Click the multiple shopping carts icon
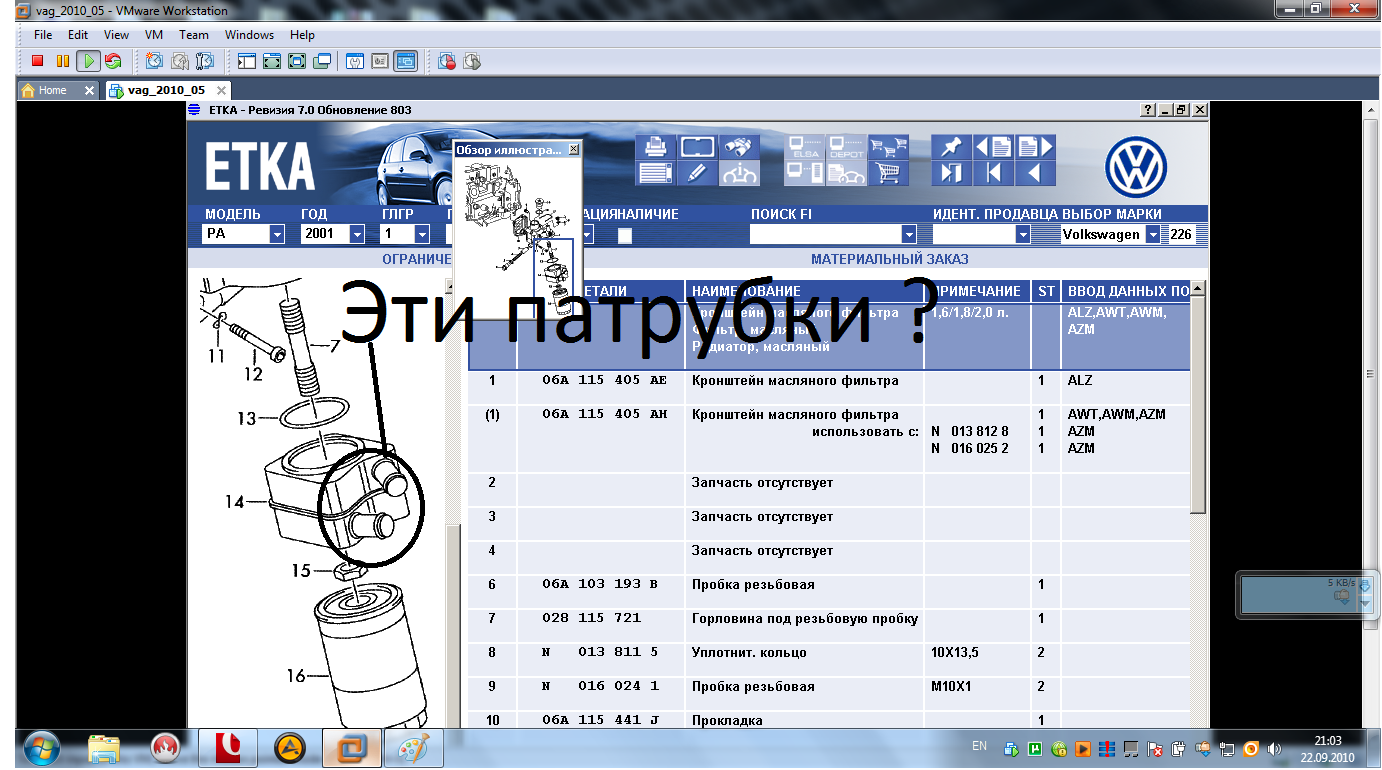 (888, 147)
